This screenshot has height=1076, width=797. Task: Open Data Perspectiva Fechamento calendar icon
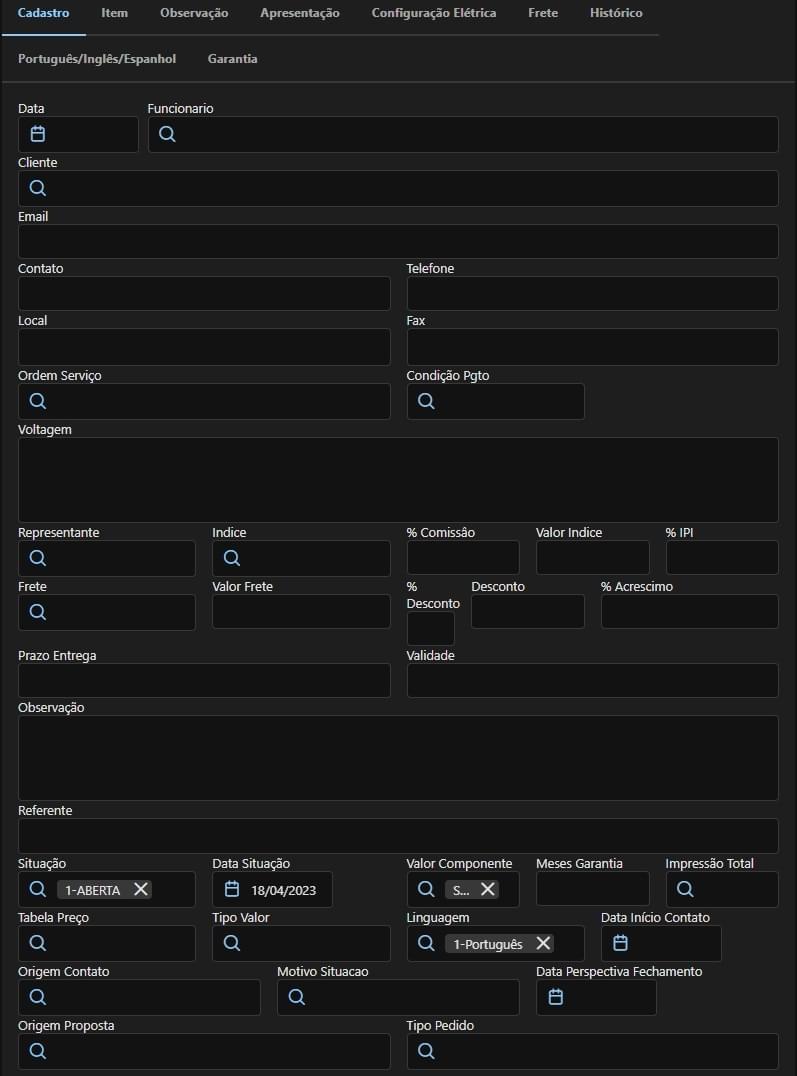[x=556, y=997]
